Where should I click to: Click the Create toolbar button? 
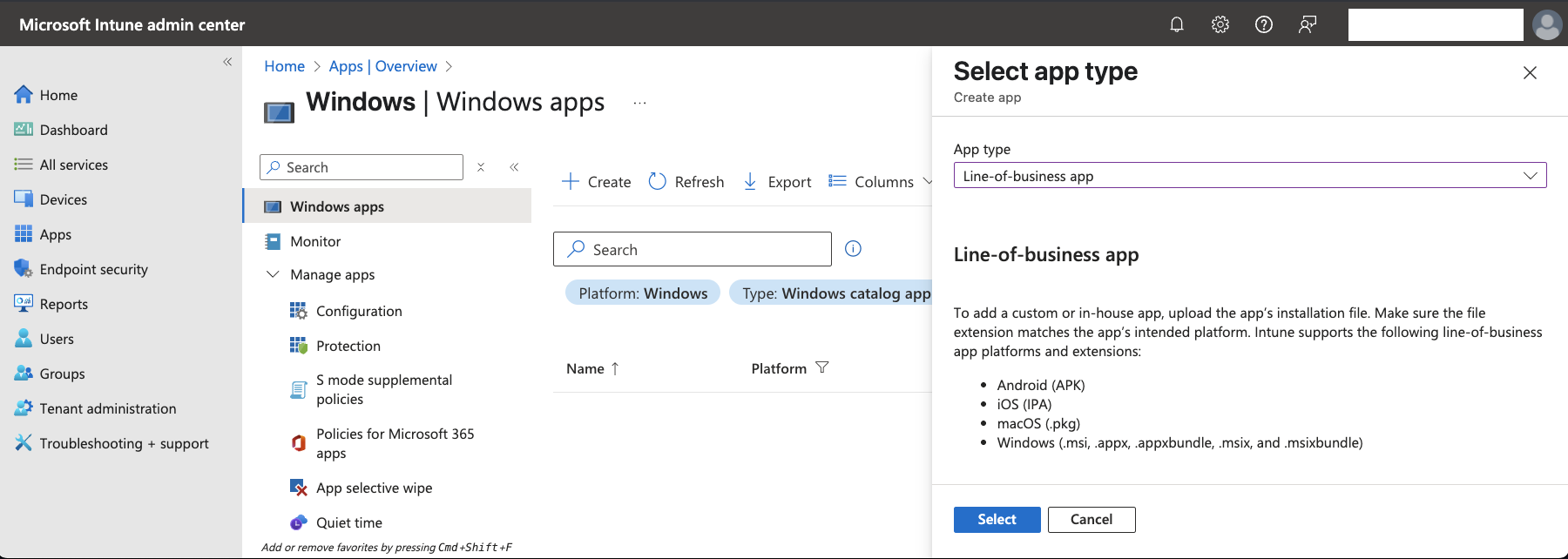pos(597,181)
